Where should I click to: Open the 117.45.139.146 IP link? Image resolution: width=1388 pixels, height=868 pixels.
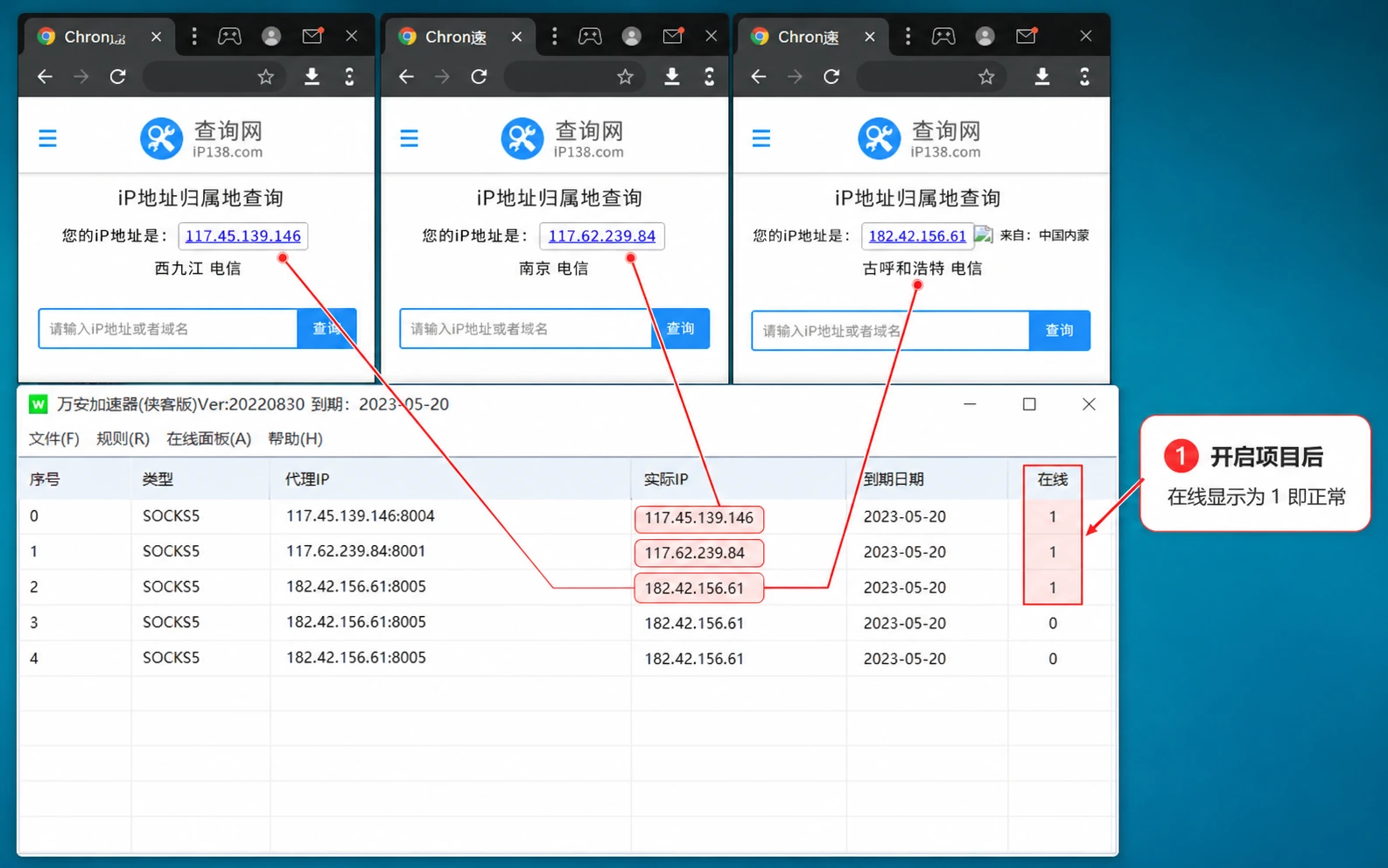[242, 235]
